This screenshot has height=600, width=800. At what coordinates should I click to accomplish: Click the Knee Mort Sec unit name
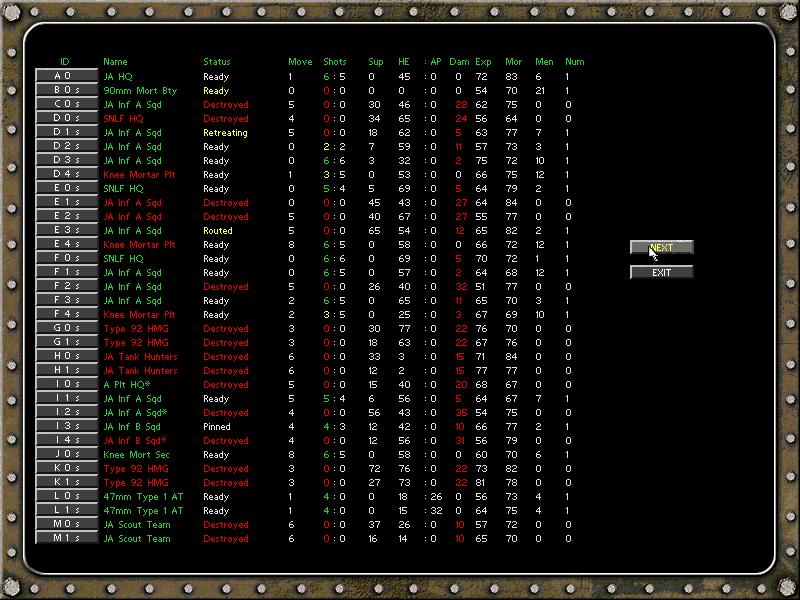[136, 455]
